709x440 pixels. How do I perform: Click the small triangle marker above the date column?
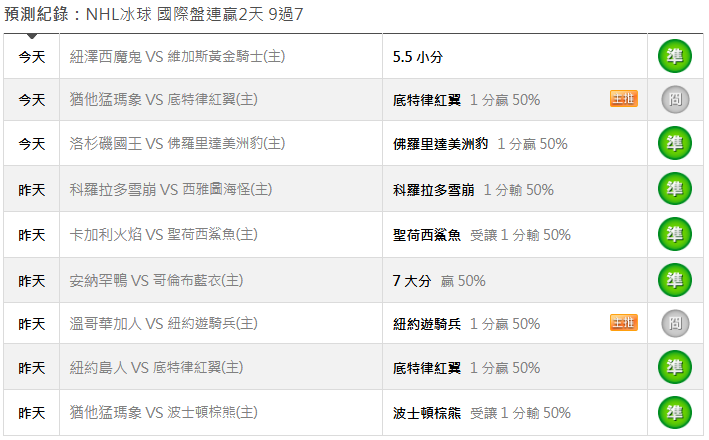click(x=32, y=36)
